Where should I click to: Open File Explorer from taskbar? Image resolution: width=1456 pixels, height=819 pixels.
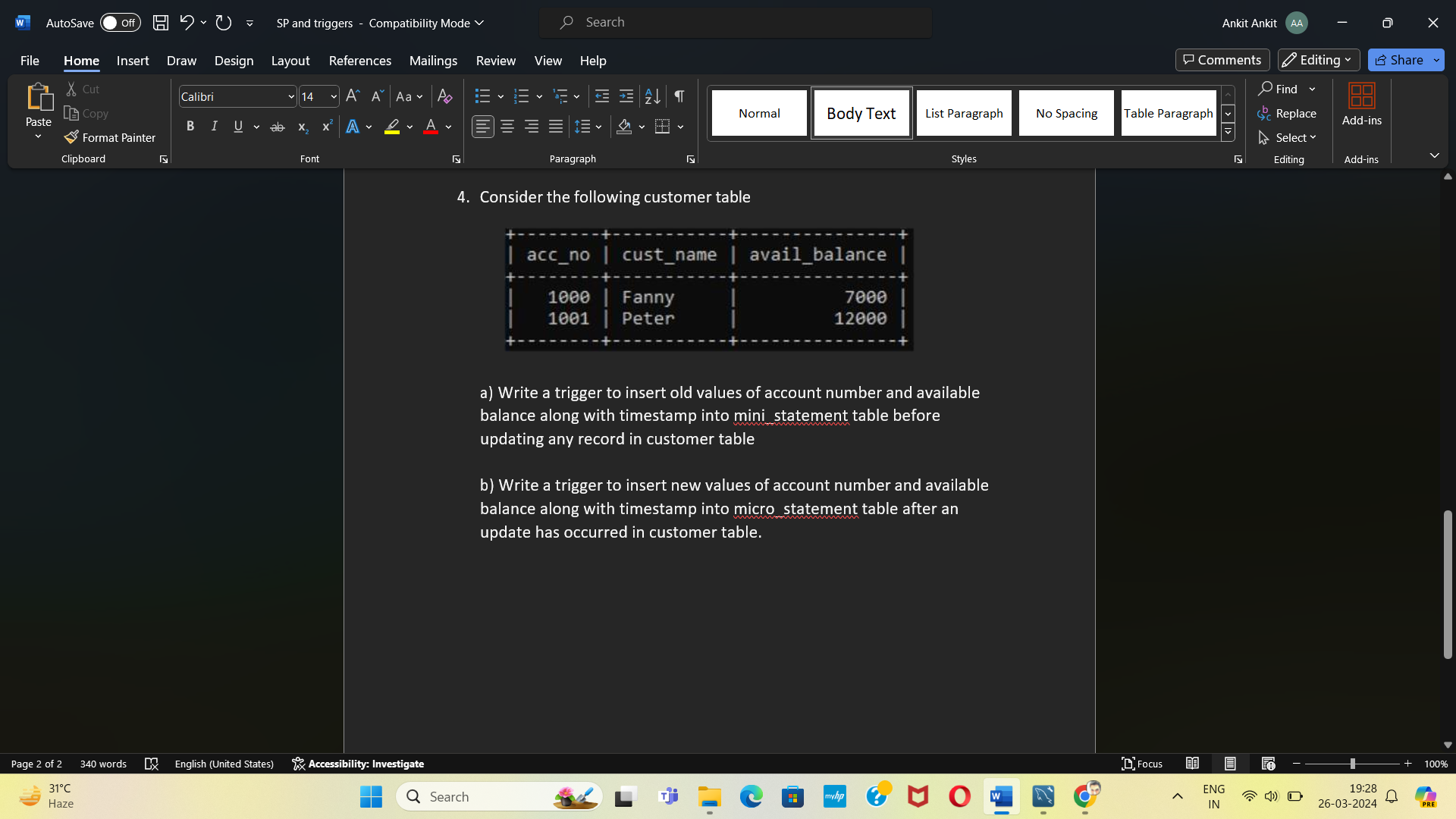(x=710, y=797)
